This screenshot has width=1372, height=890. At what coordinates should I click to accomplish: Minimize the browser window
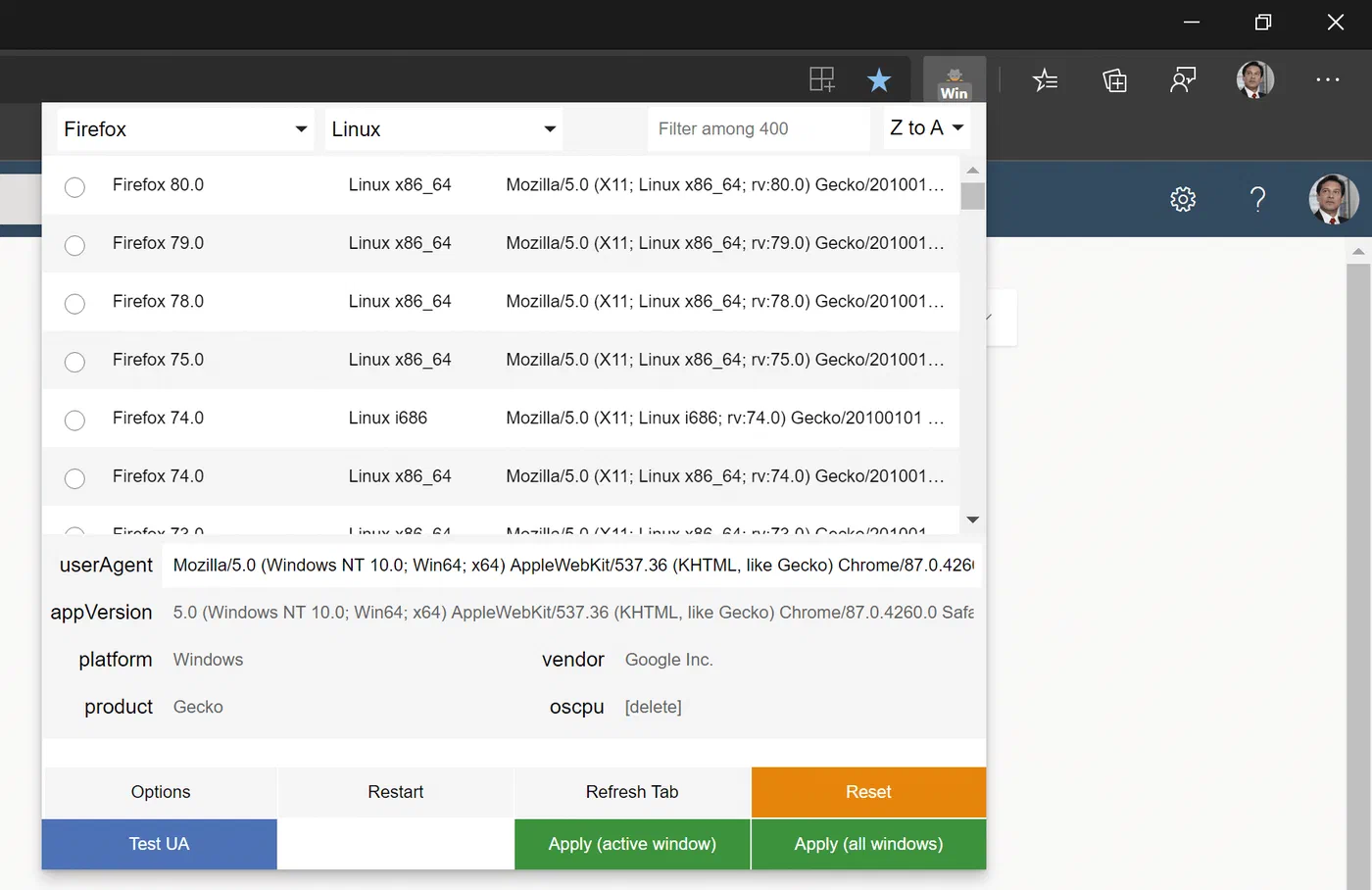tap(1192, 22)
